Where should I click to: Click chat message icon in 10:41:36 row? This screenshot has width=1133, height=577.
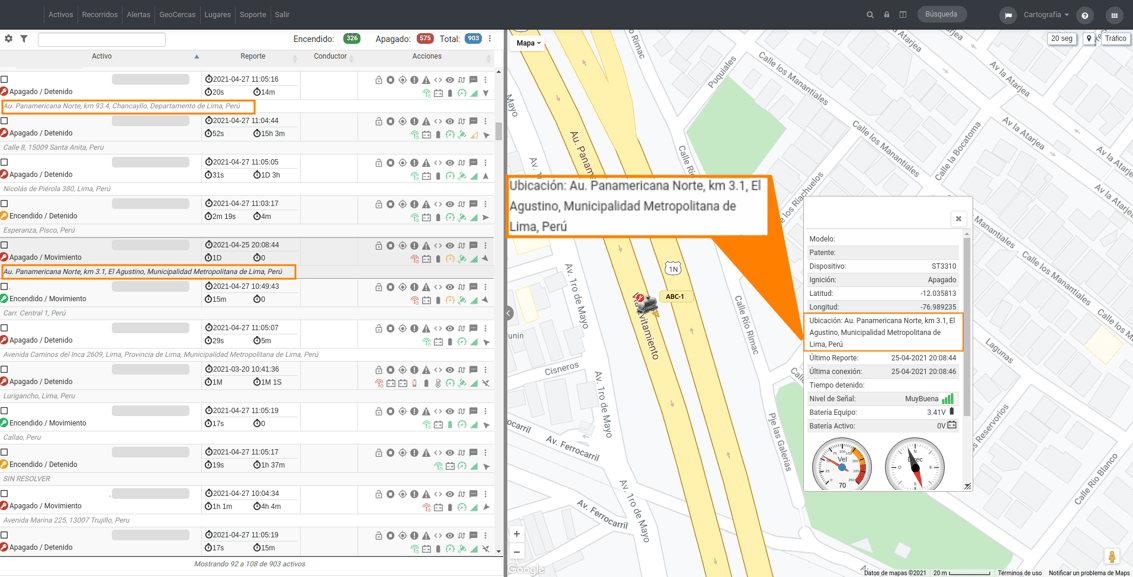coord(473,370)
